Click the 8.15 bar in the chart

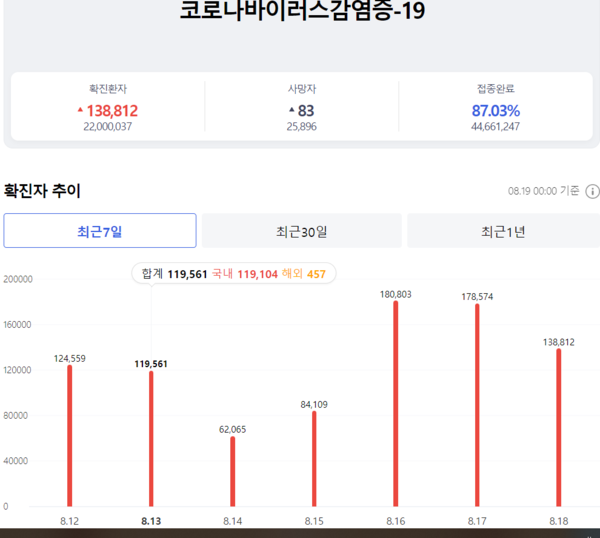click(314, 459)
